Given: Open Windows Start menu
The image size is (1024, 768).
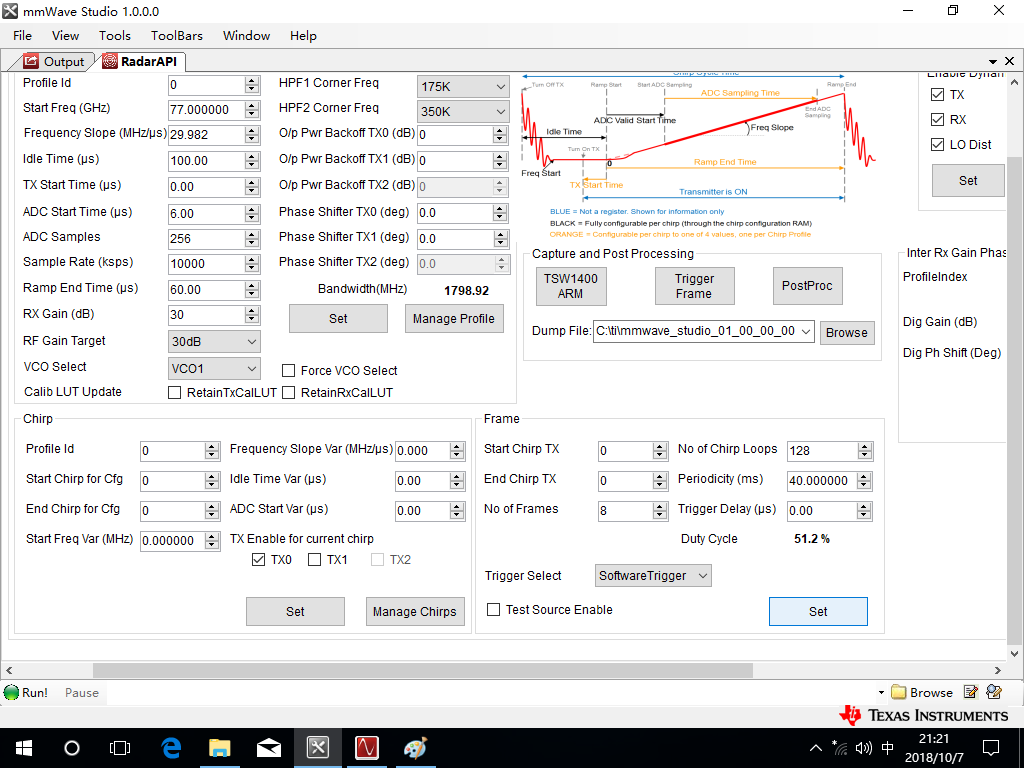Looking at the screenshot, I should click(x=24, y=748).
